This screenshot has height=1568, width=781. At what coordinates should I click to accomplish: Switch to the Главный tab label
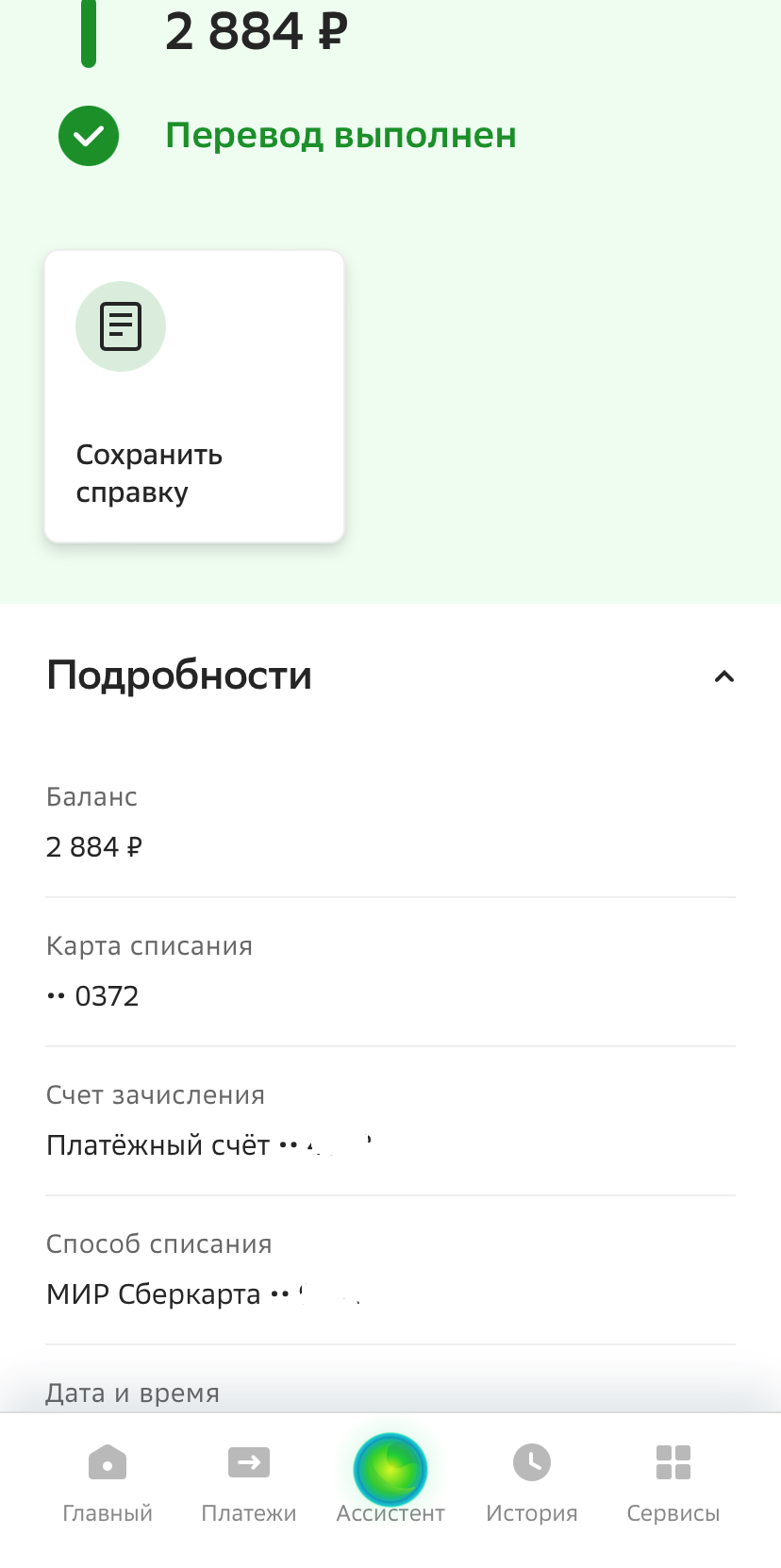[108, 1513]
